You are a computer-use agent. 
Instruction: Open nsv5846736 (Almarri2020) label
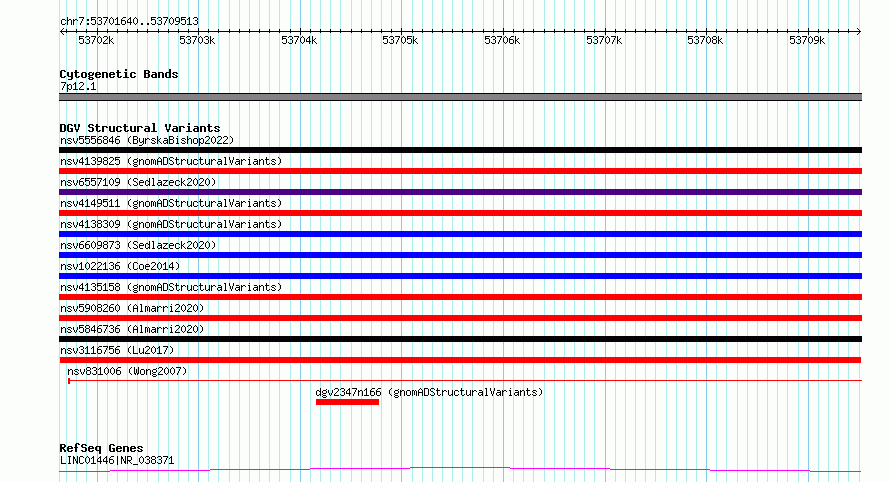132,329
